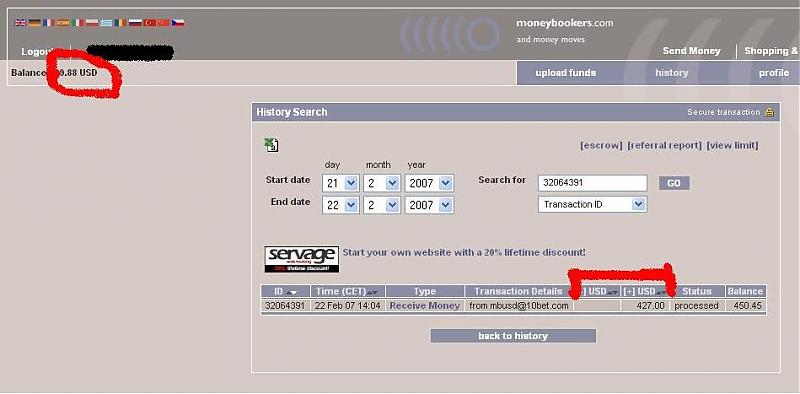Choose the Czech flag language icon
Screen dimensions: 800x394
(178, 22)
